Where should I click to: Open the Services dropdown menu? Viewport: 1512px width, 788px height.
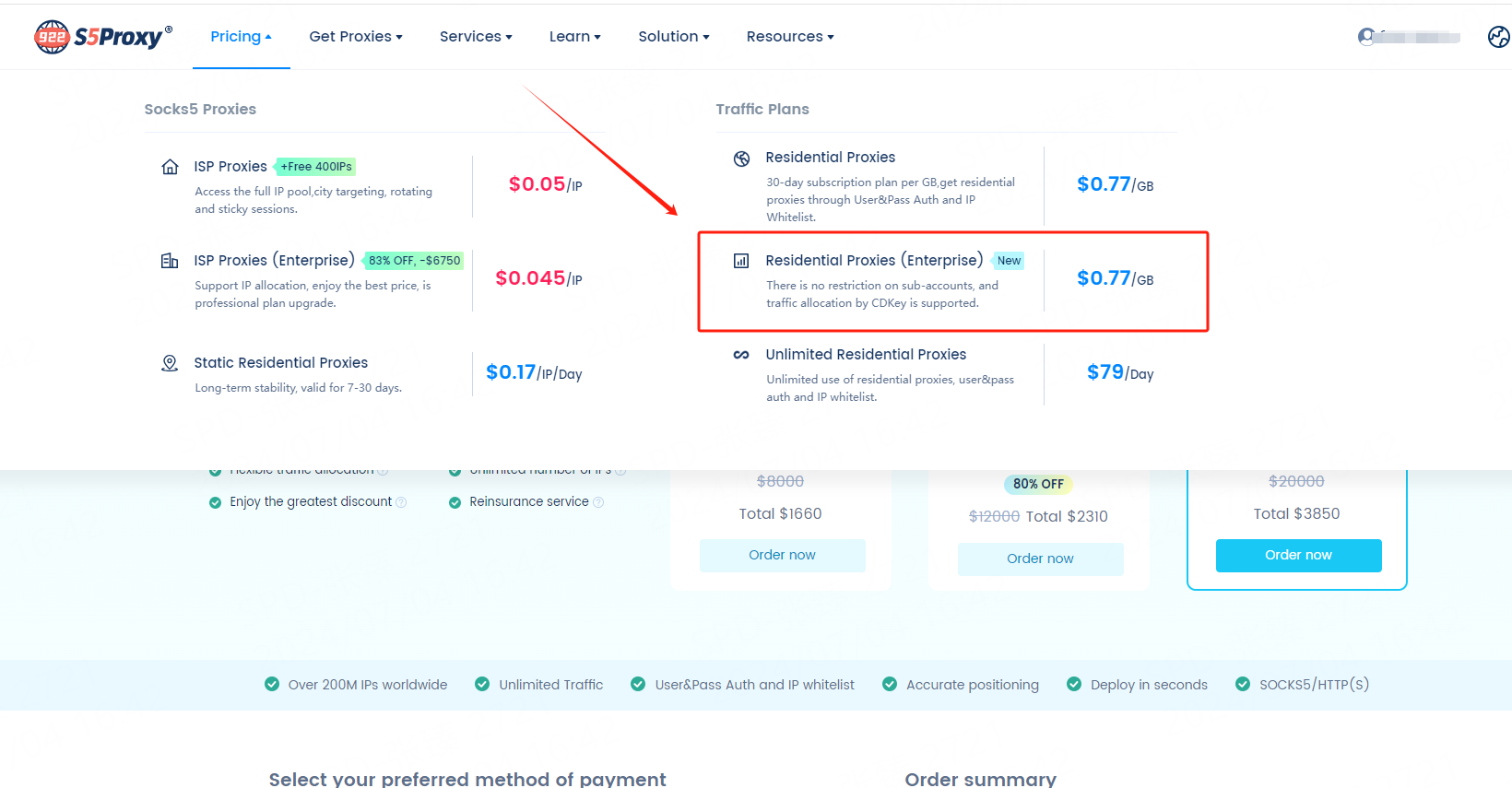(x=475, y=37)
